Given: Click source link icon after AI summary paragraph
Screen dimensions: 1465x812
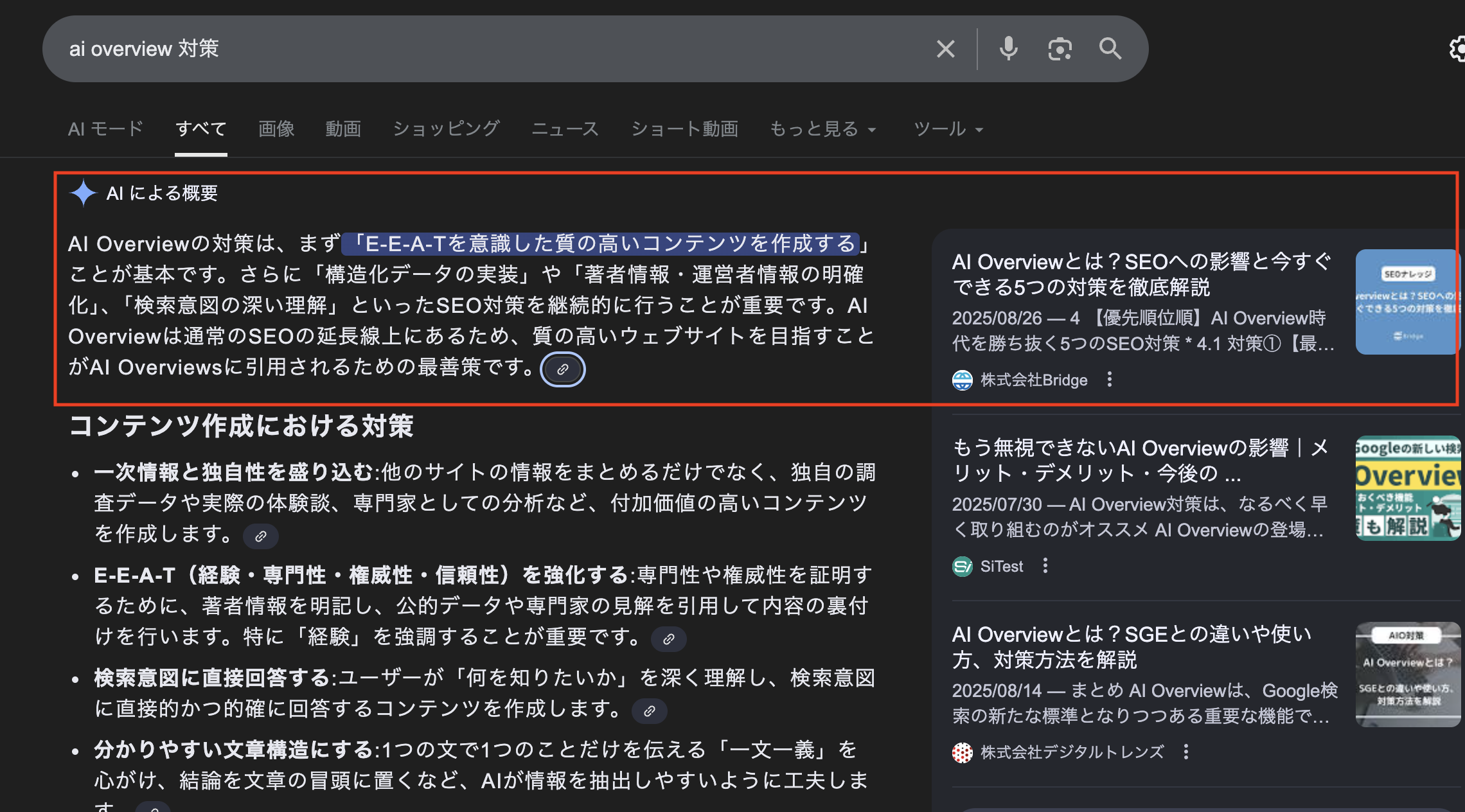Looking at the screenshot, I should (x=563, y=369).
